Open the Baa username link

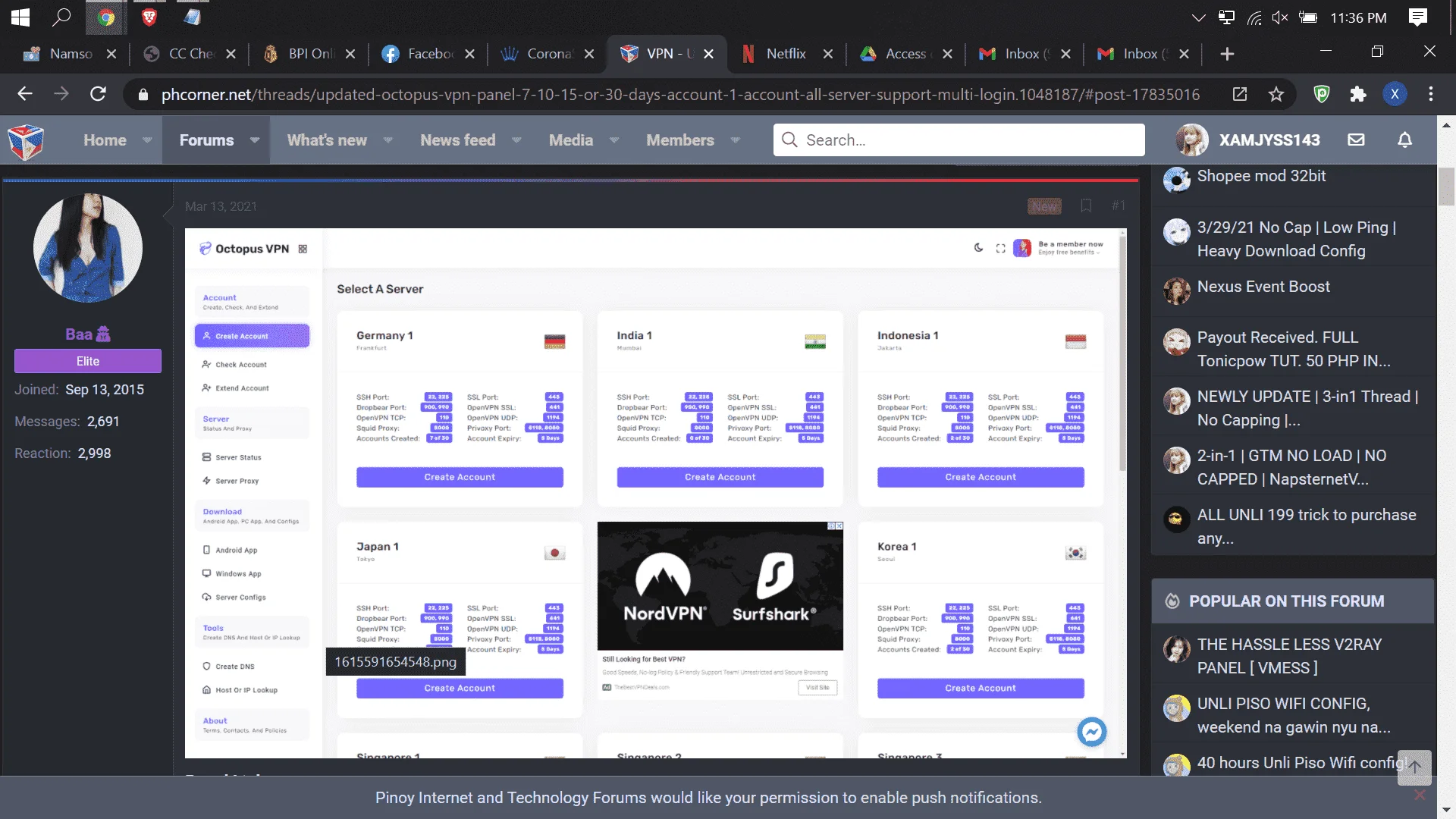click(x=78, y=334)
